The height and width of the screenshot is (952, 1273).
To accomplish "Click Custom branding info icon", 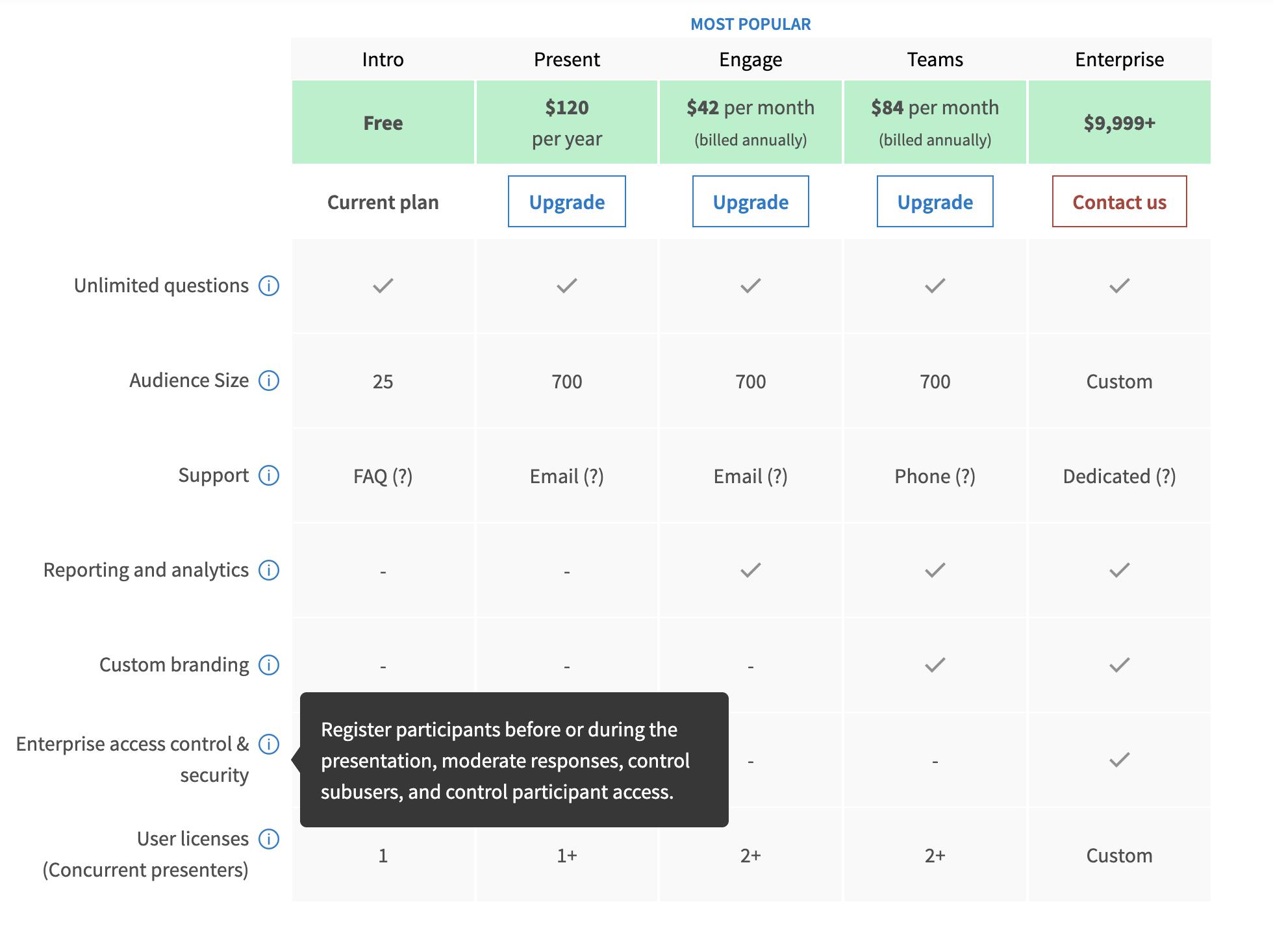I will point(269,665).
